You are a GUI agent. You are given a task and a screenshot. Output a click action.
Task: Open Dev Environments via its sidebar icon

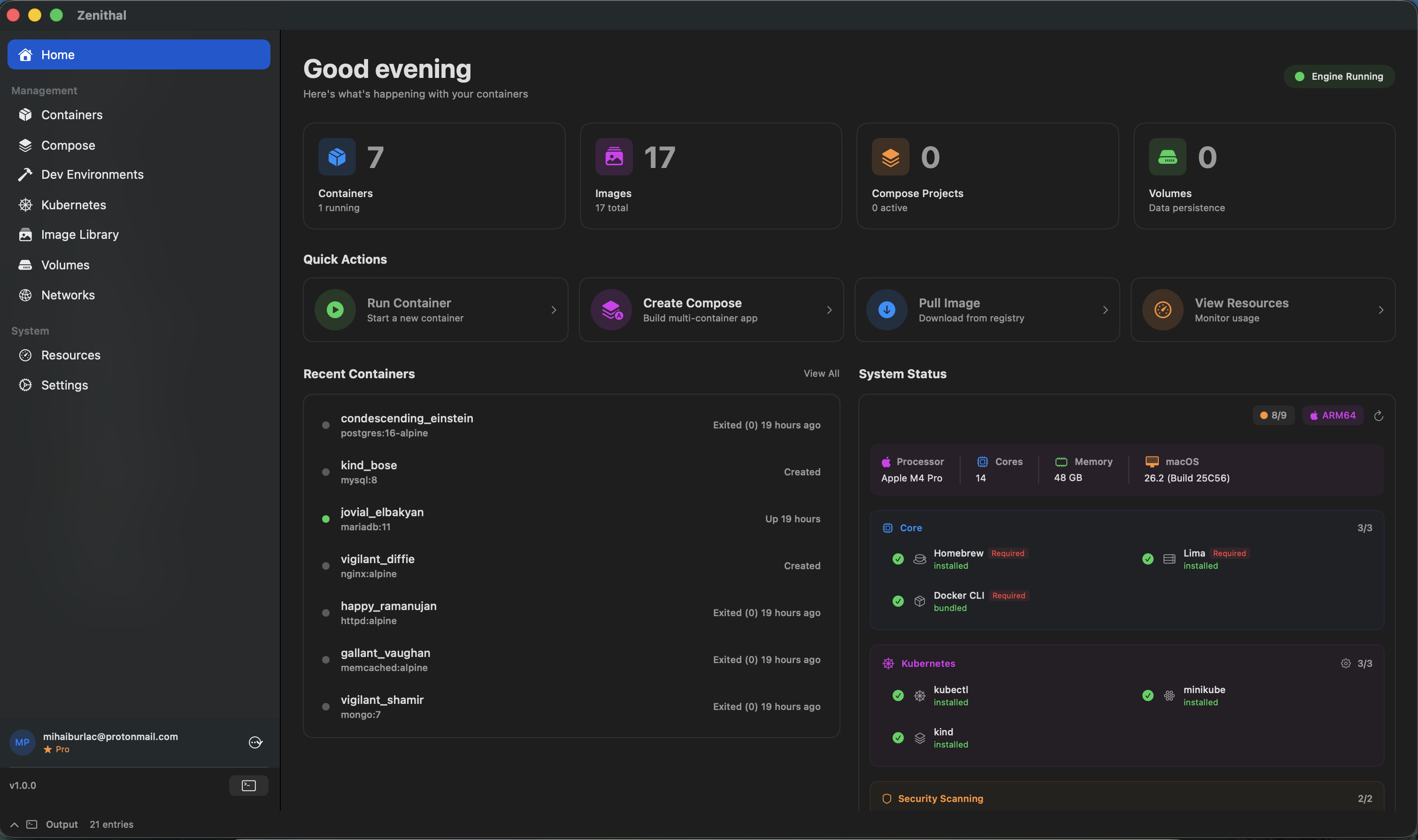tap(26, 175)
